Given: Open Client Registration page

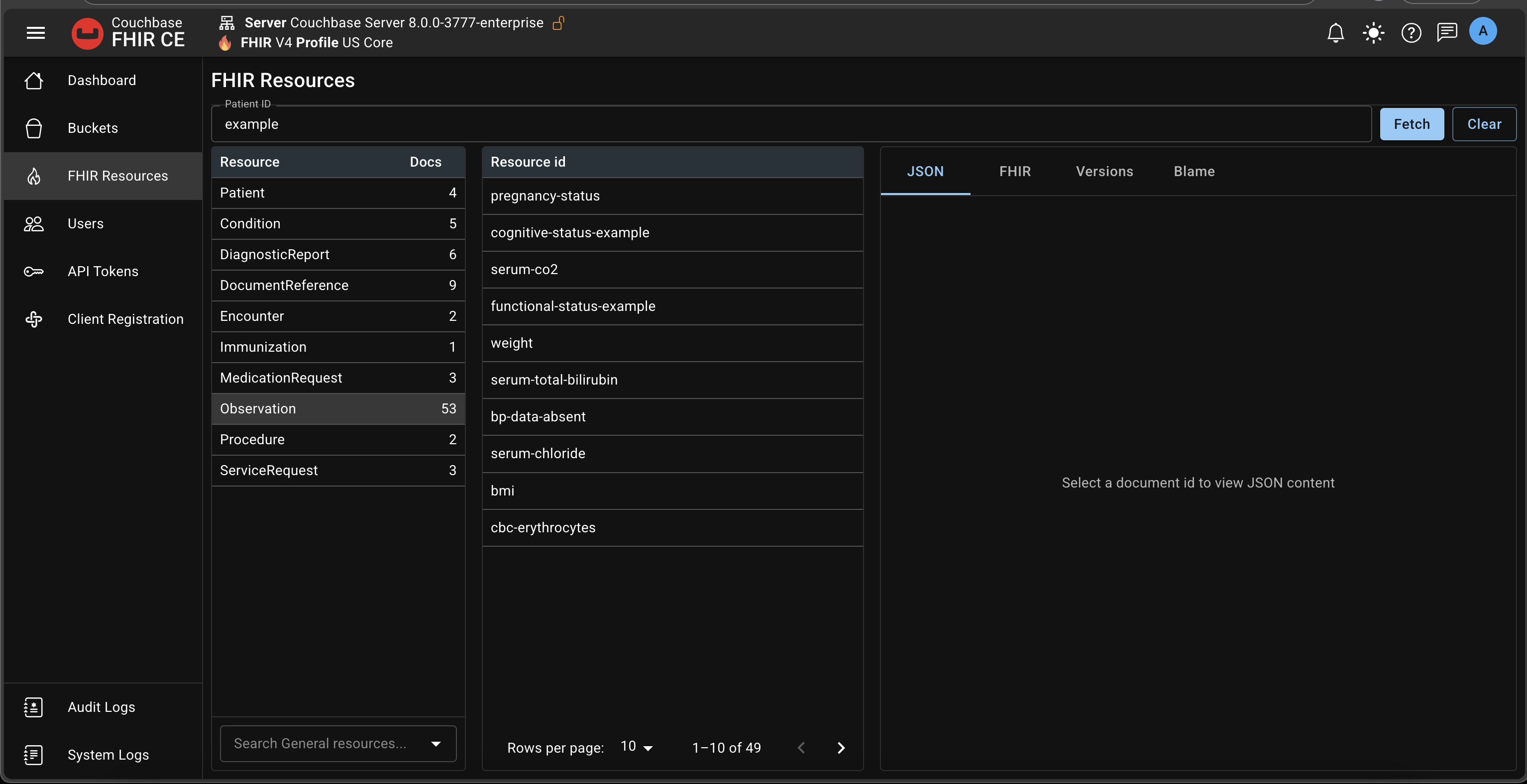Looking at the screenshot, I should 125,319.
